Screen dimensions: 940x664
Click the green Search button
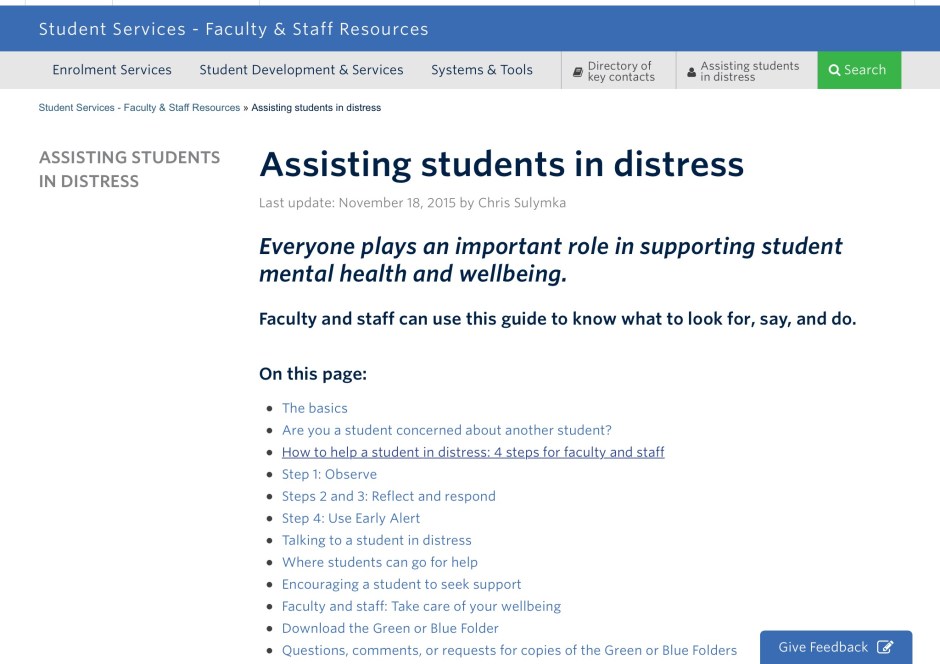tap(858, 70)
